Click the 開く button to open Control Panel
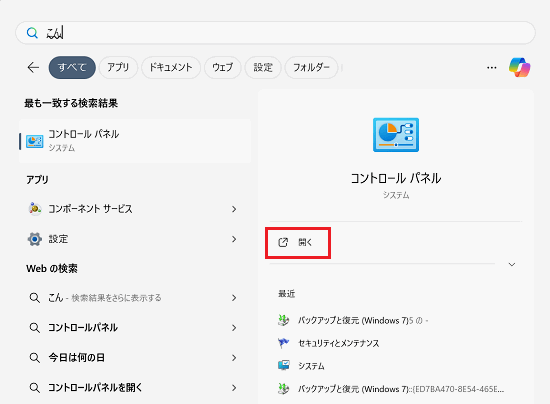 point(298,243)
